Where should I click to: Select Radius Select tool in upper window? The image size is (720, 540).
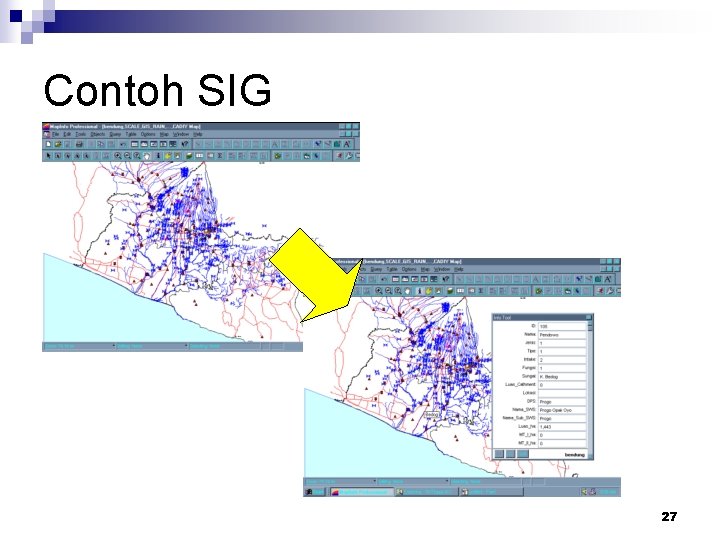point(68,156)
